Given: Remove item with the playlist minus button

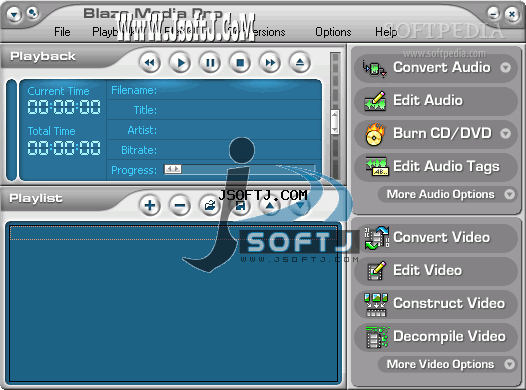Looking at the screenshot, I should click(180, 205).
